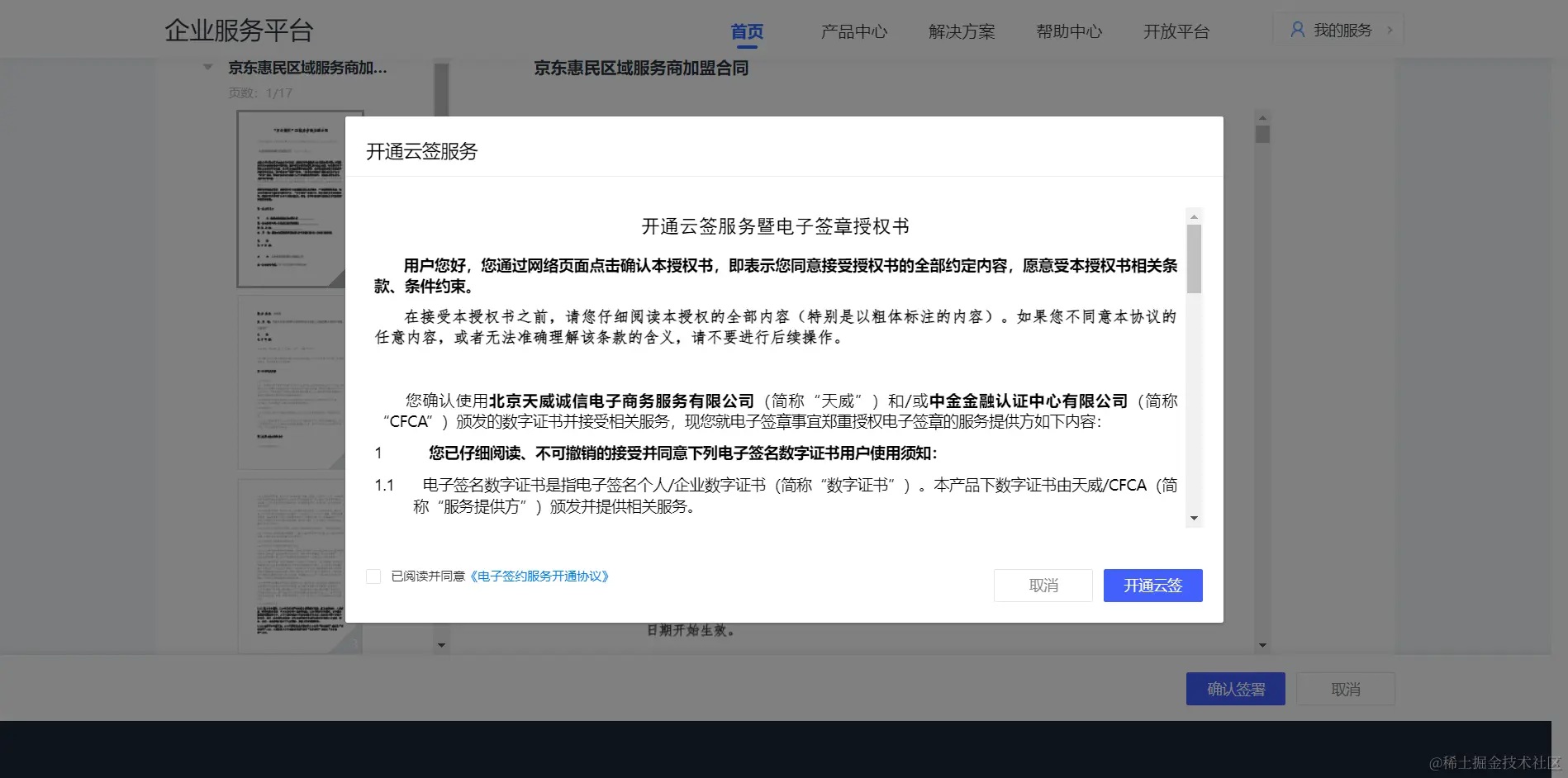
Task: Click the authorization text scrollbar down arrow
Action: [1194, 519]
